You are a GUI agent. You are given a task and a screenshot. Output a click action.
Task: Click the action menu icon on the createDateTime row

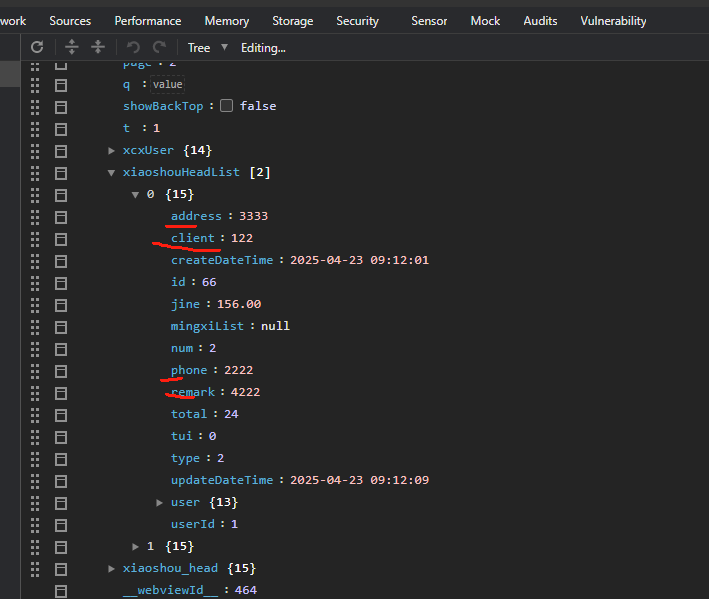pos(61,261)
